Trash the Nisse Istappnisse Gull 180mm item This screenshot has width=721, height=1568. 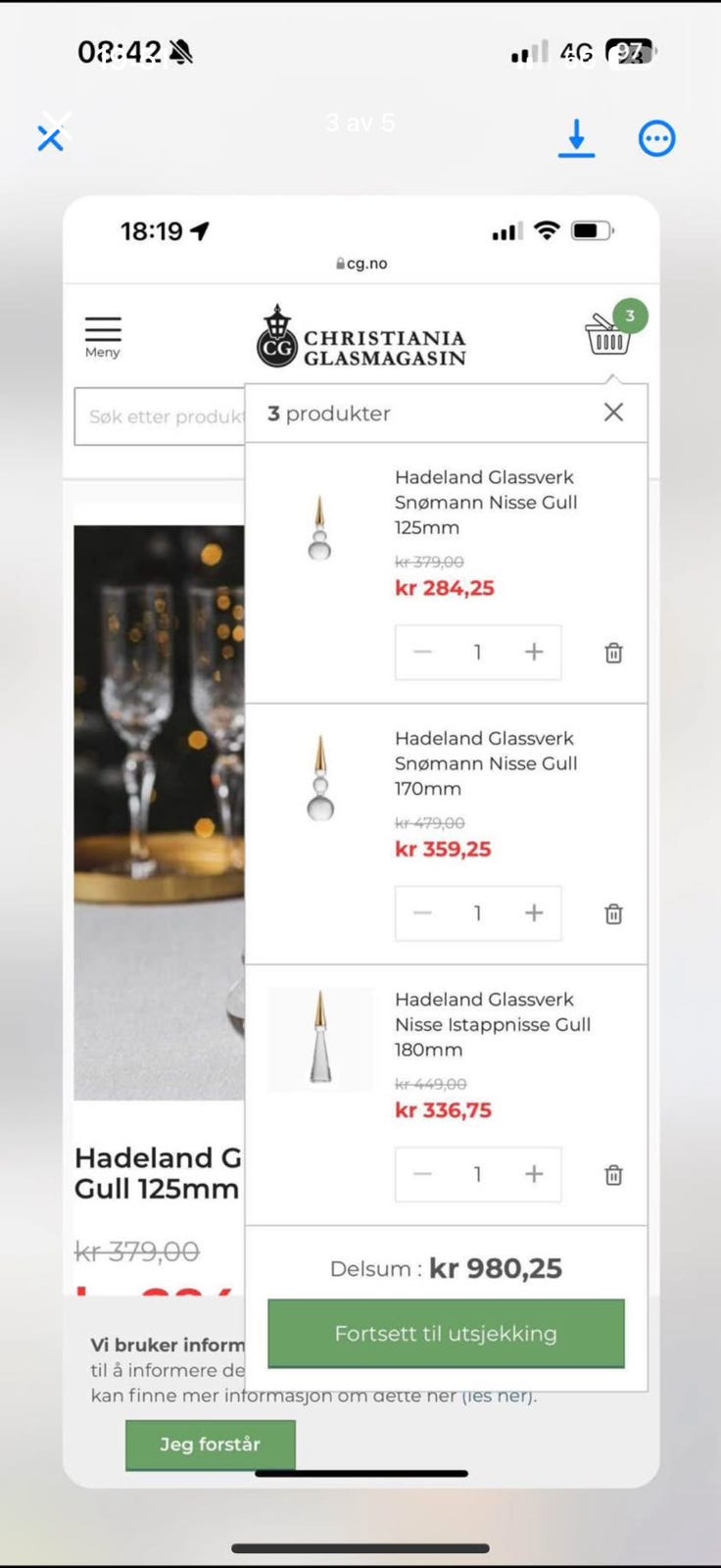(x=613, y=1174)
